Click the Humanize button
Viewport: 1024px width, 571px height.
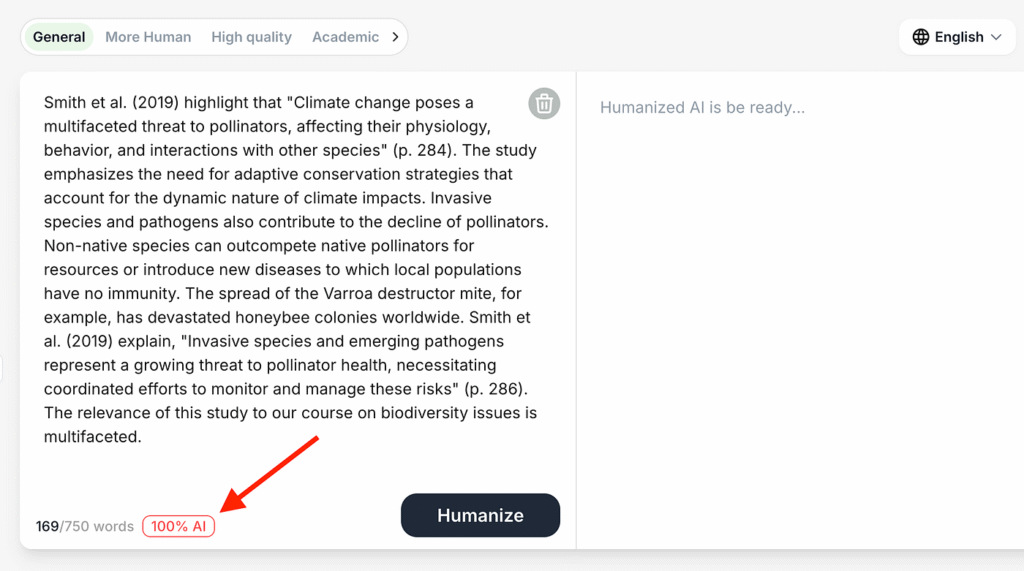[480, 515]
